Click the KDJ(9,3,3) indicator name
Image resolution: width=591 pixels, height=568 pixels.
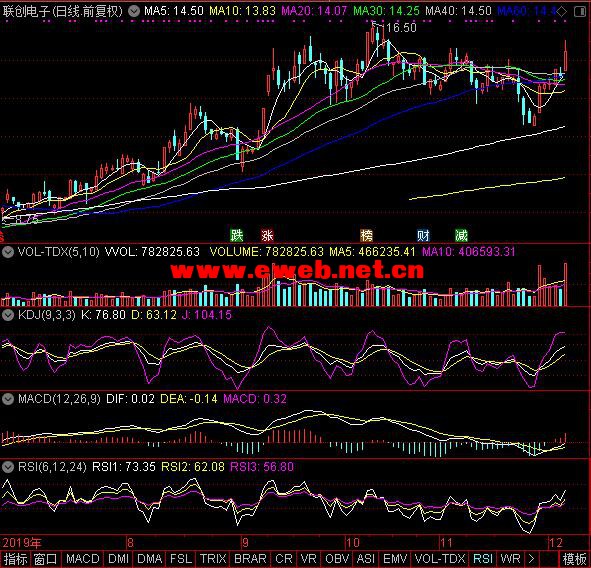pyautogui.click(x=47, y=315)
